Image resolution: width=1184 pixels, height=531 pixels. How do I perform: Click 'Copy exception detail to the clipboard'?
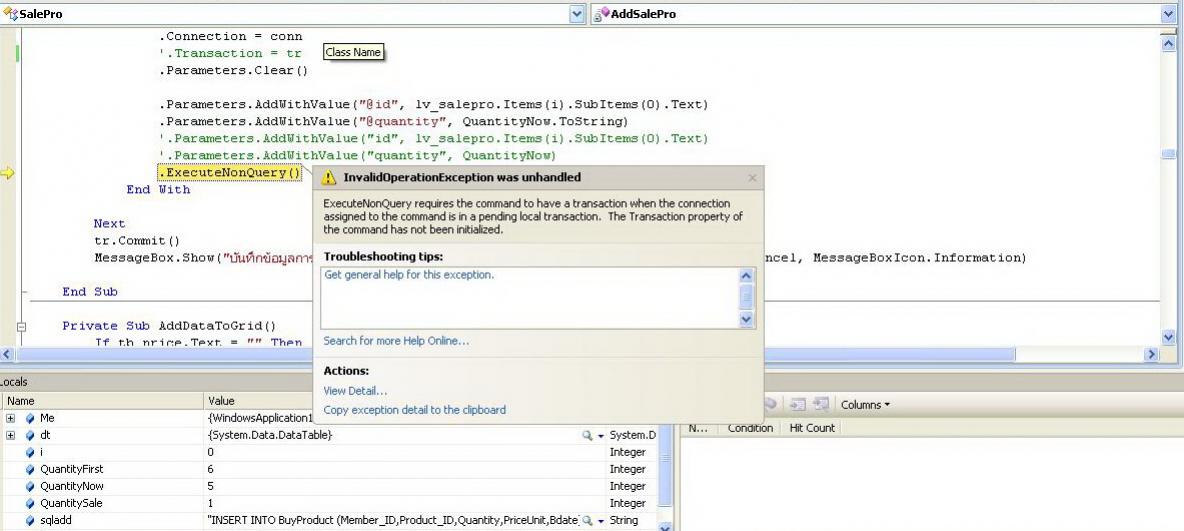tap(415, 410)
